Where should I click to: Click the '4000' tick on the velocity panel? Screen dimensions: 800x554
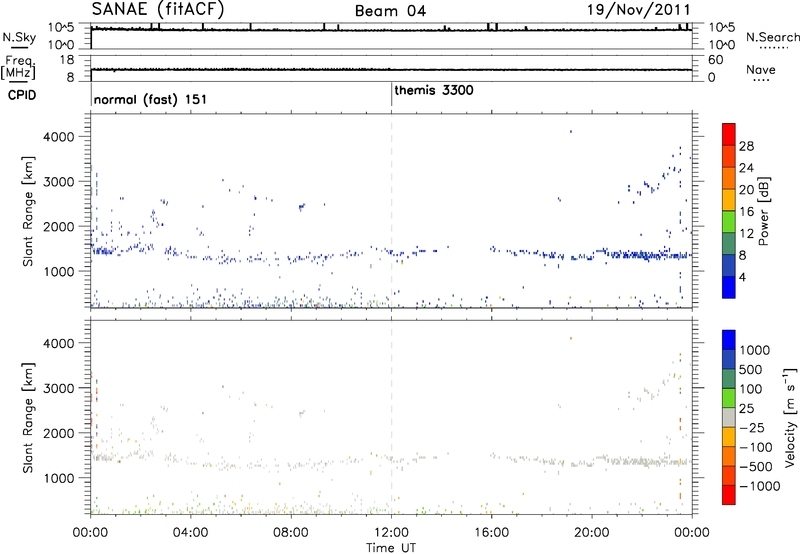click(x=58, y=343)
